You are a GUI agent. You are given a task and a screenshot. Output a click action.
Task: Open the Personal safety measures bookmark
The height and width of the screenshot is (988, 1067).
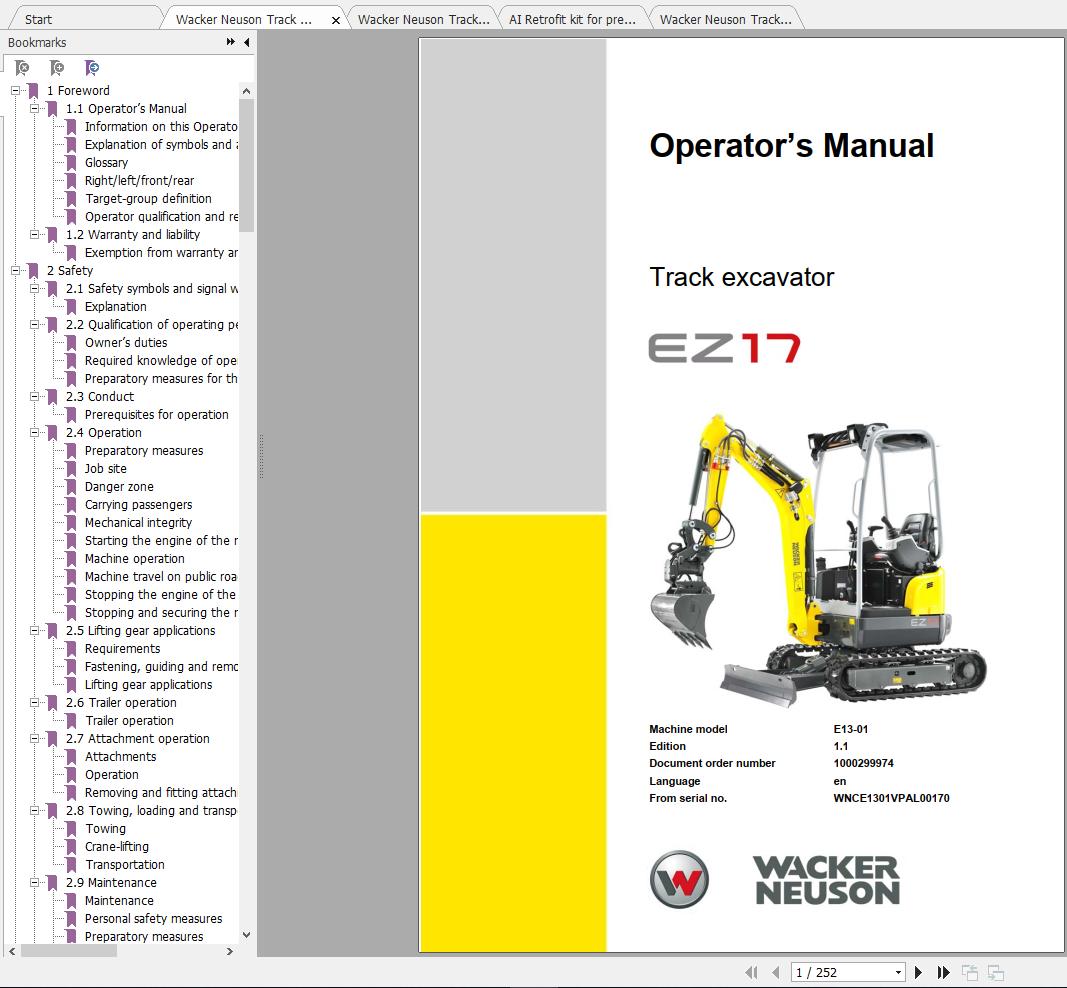click(153, 919)
